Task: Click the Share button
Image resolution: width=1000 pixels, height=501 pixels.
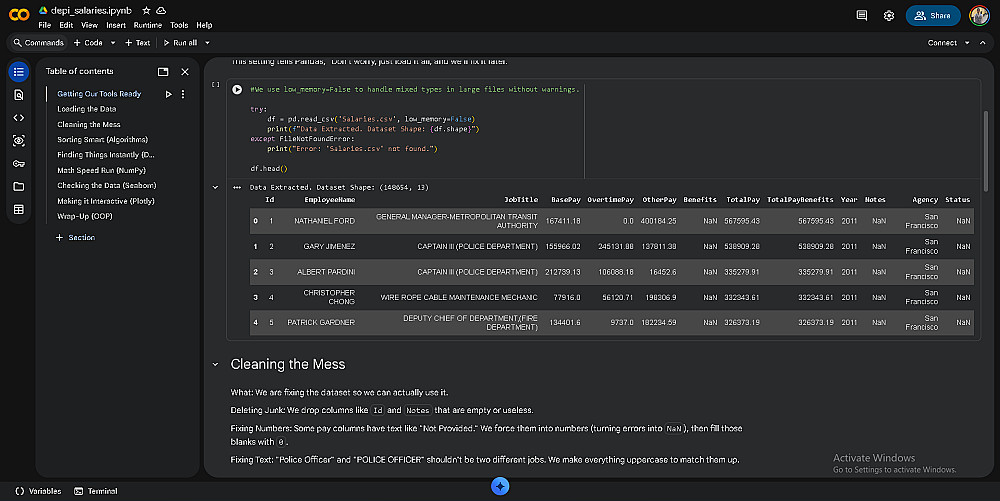Action: [932, 16]
